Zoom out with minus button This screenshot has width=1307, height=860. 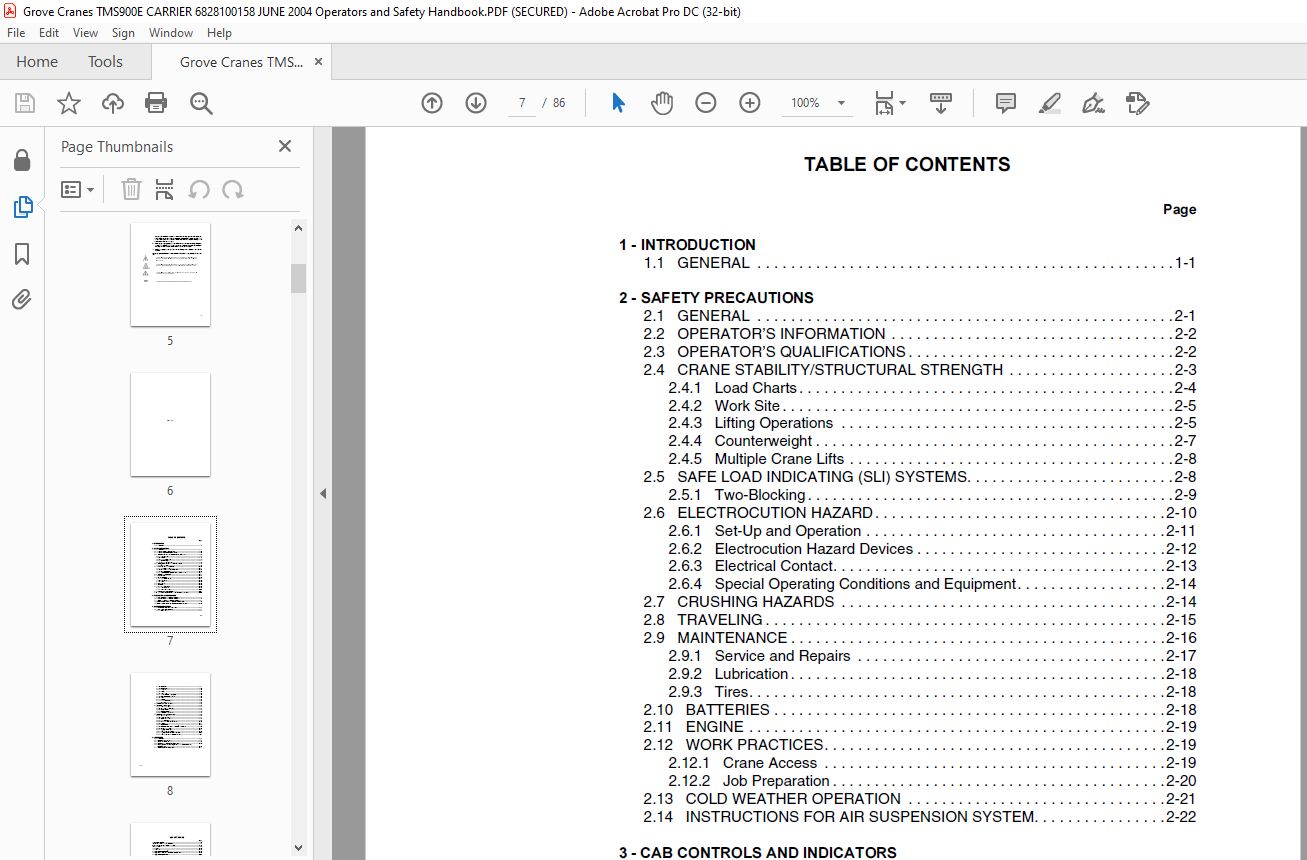(x=706, y=103)
